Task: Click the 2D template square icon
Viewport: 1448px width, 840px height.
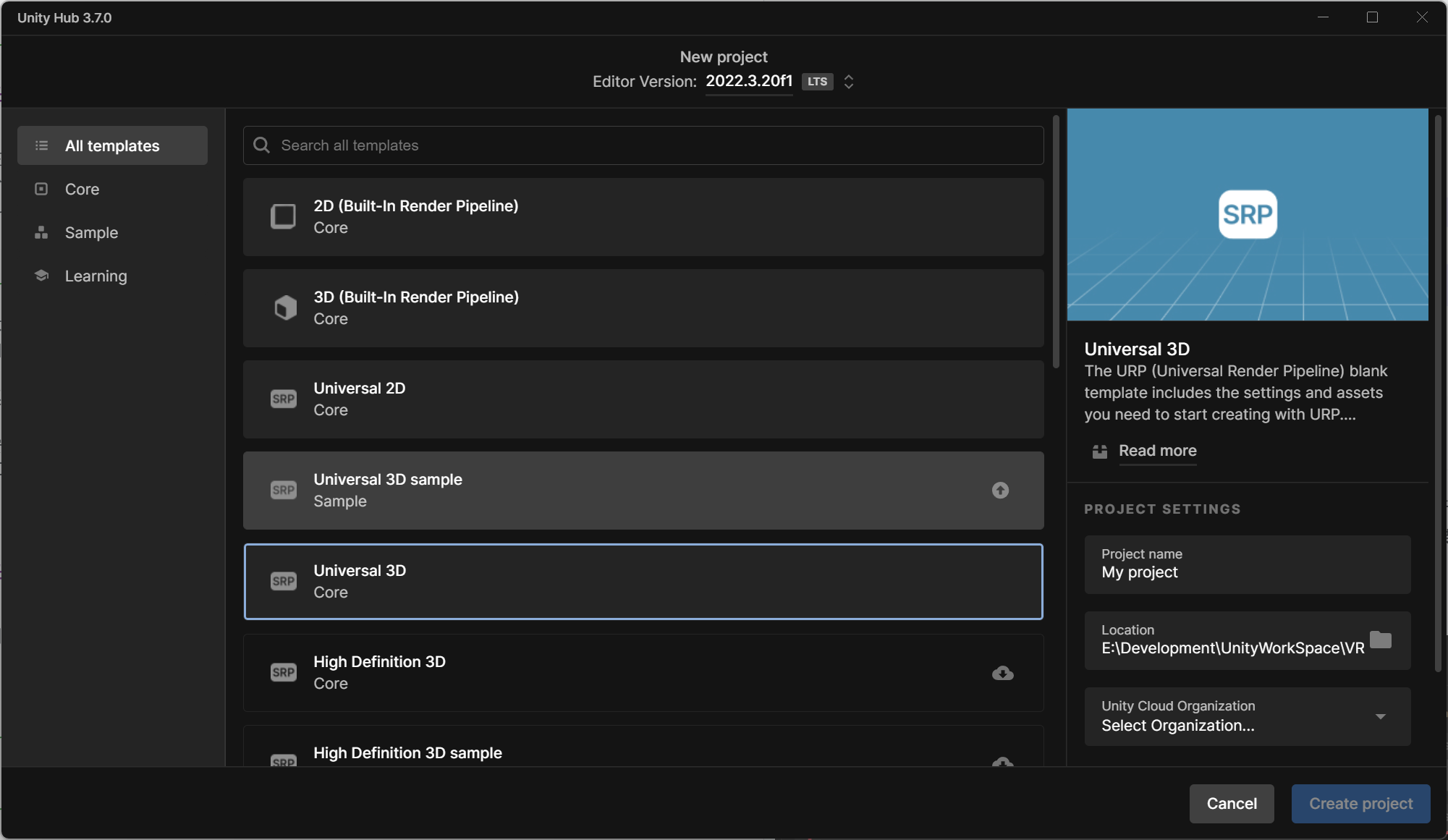Action: click(283, 216)
